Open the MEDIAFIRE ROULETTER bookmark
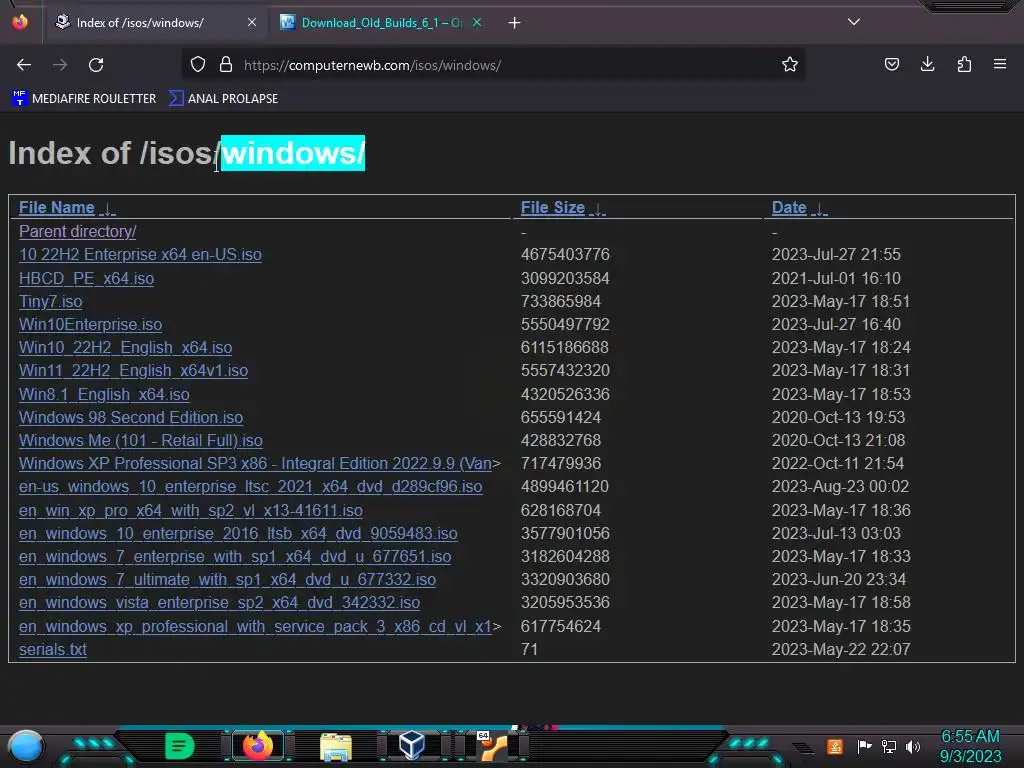The width and height of the screenshot is (1024, 768). (x=84, y=99)
